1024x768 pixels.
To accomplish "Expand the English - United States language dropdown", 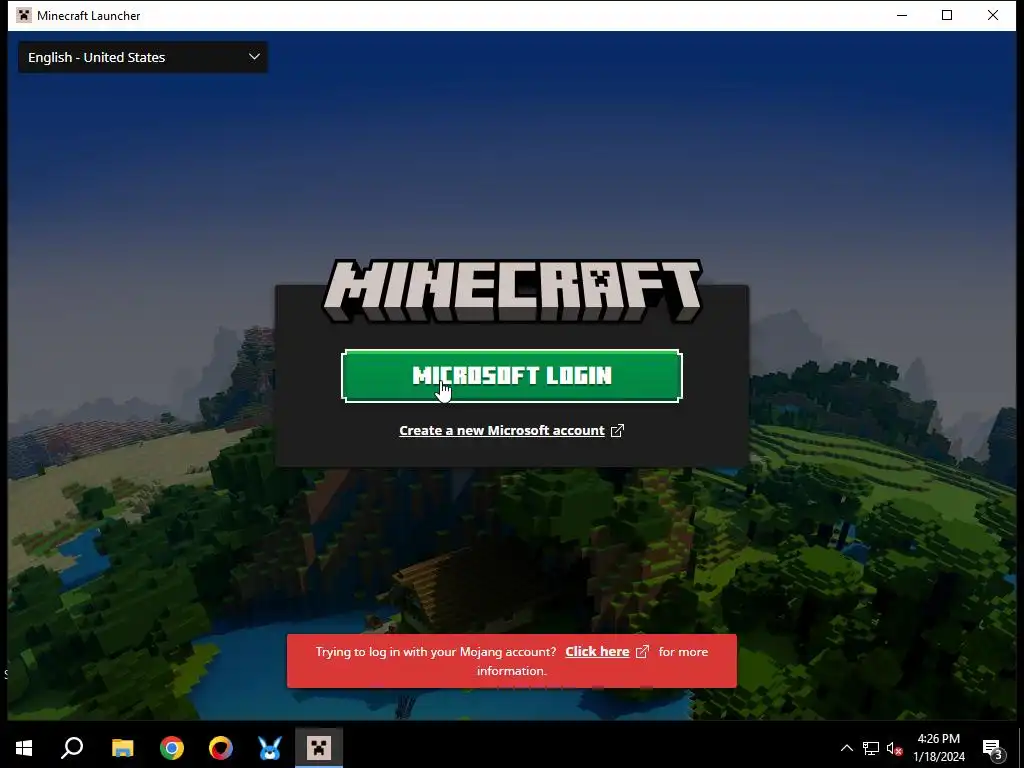I will point(142,57).
